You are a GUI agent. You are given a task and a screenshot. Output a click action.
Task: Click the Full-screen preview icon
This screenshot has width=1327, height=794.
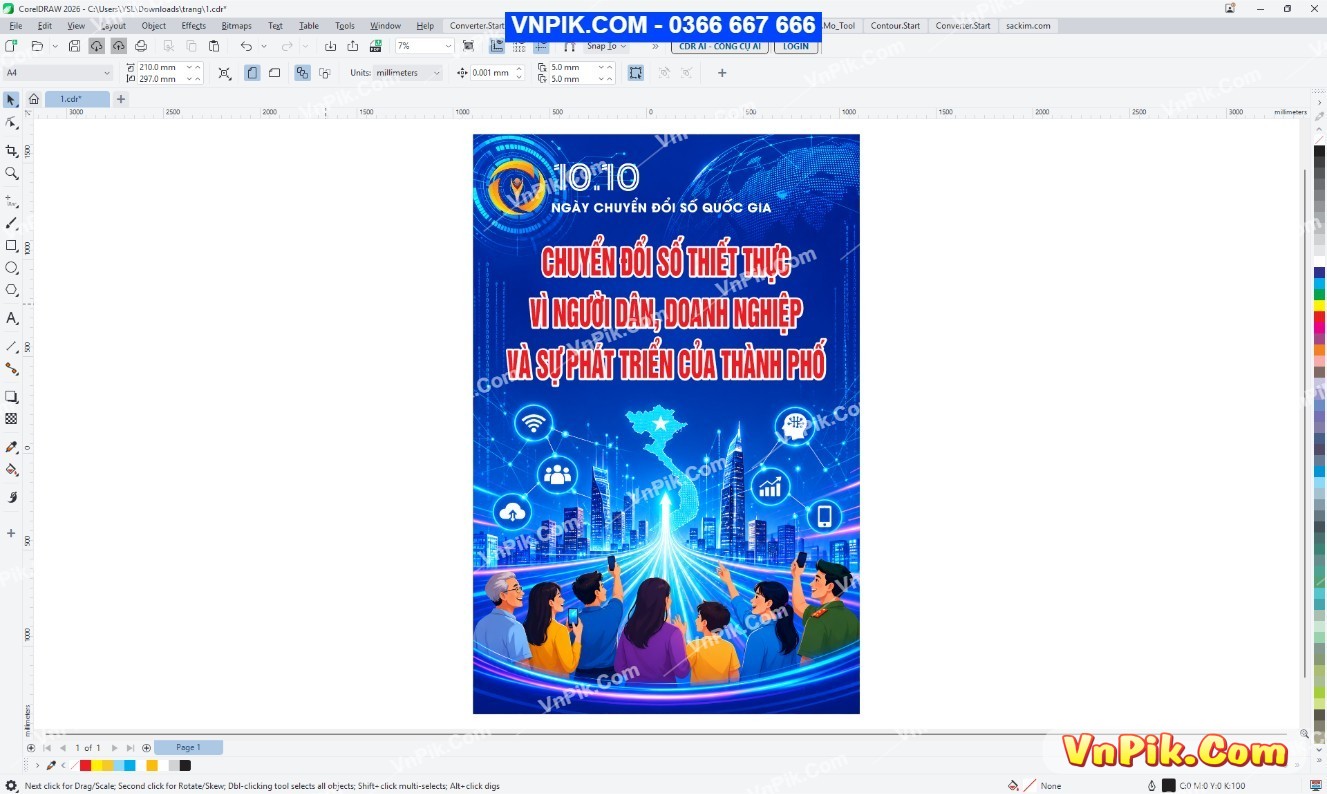[x=468, y=46]
